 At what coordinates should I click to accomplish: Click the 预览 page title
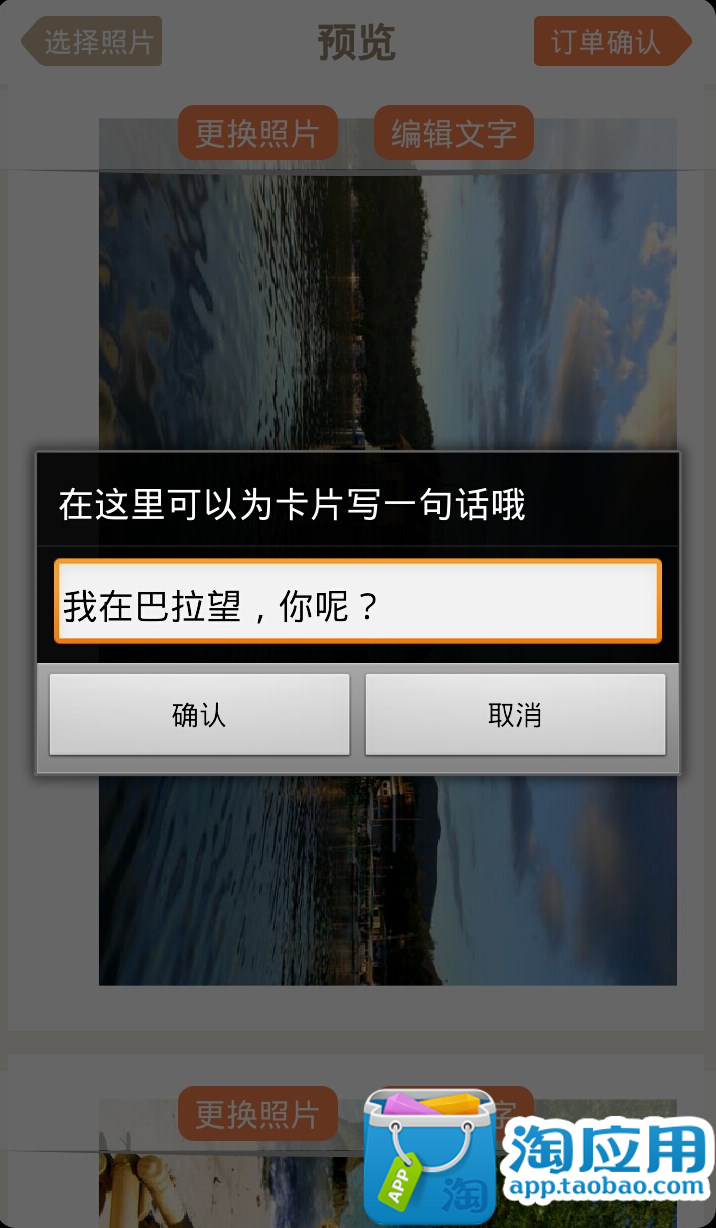tap(357, 42)
